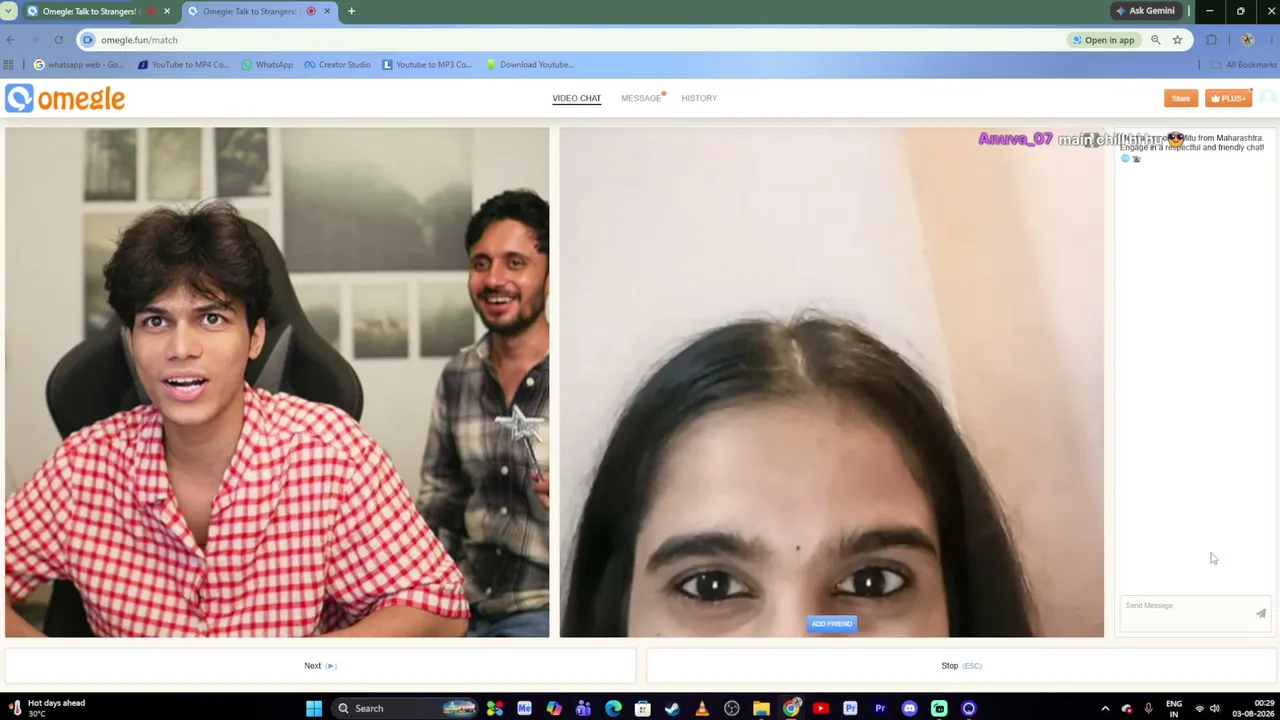Screen dimensions: 1280x720
Task: Open the Windows Start menu
Action: (314, 708)
